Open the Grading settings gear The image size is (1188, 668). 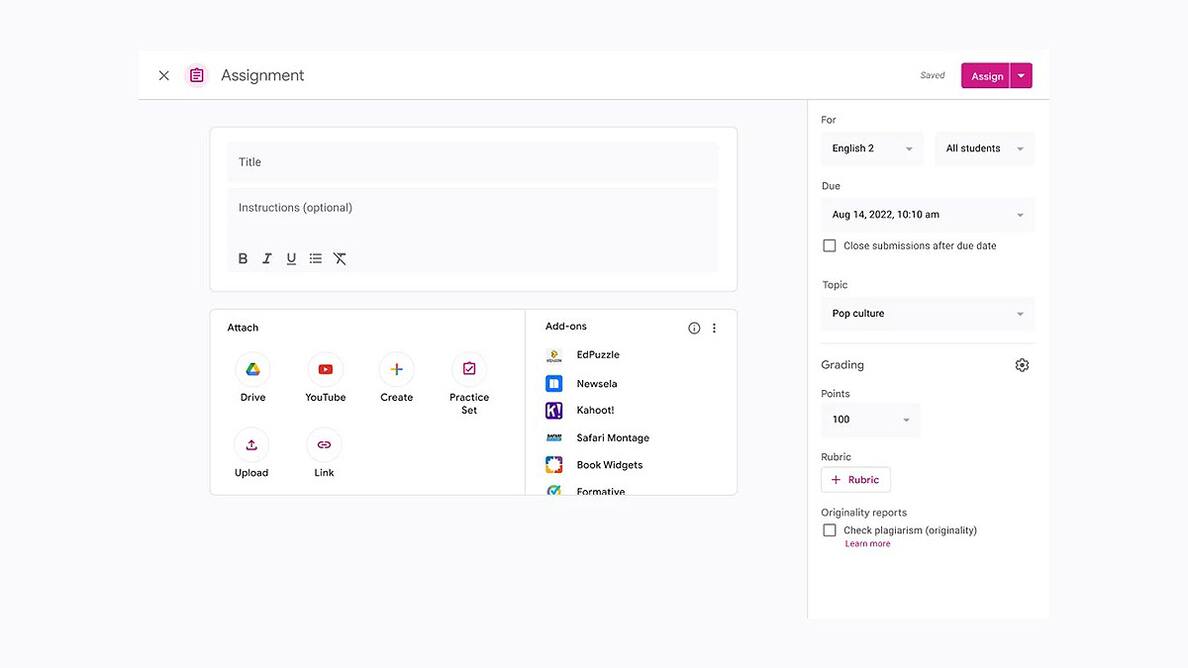pos(1021,365)
